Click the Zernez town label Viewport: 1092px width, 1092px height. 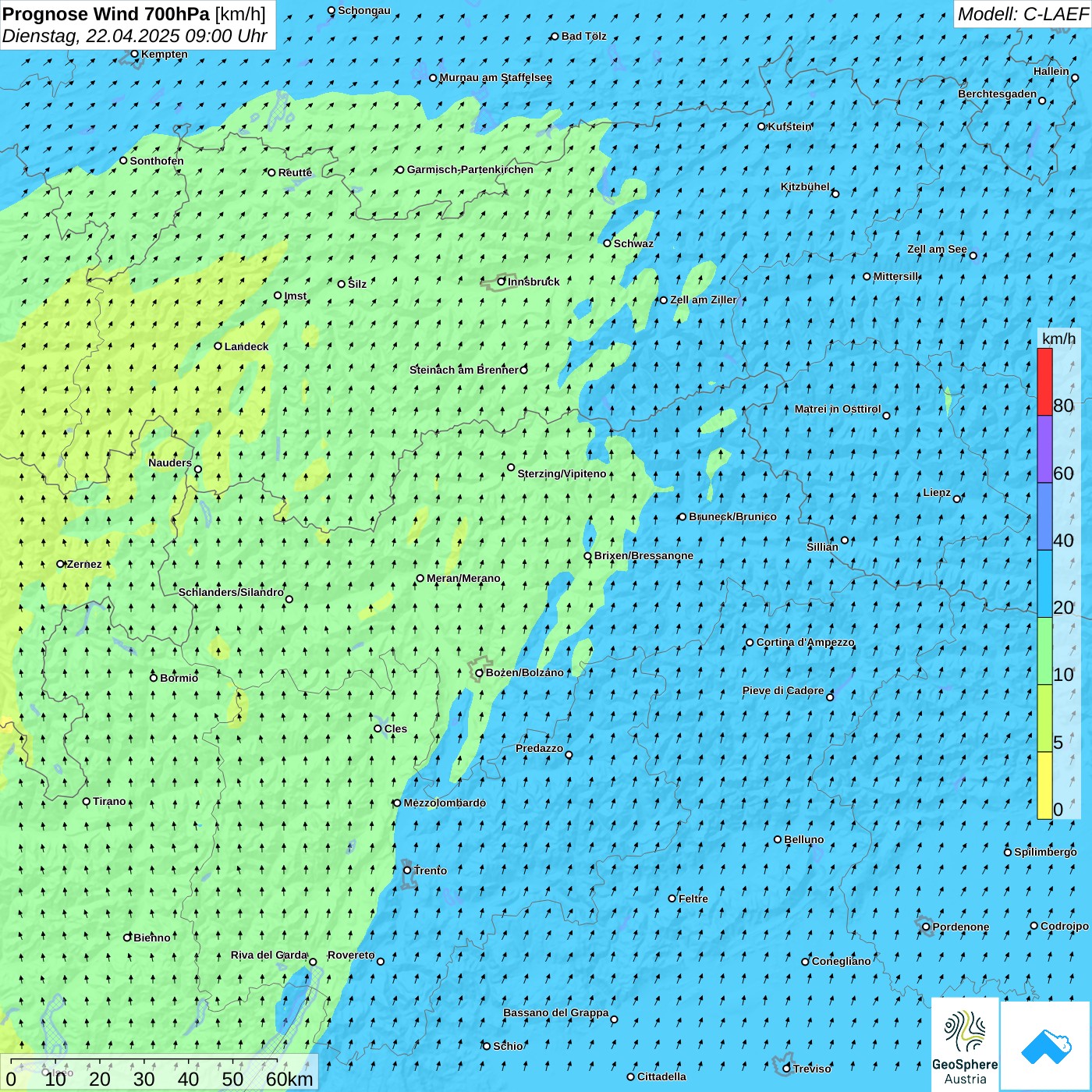tap(84, 564)
